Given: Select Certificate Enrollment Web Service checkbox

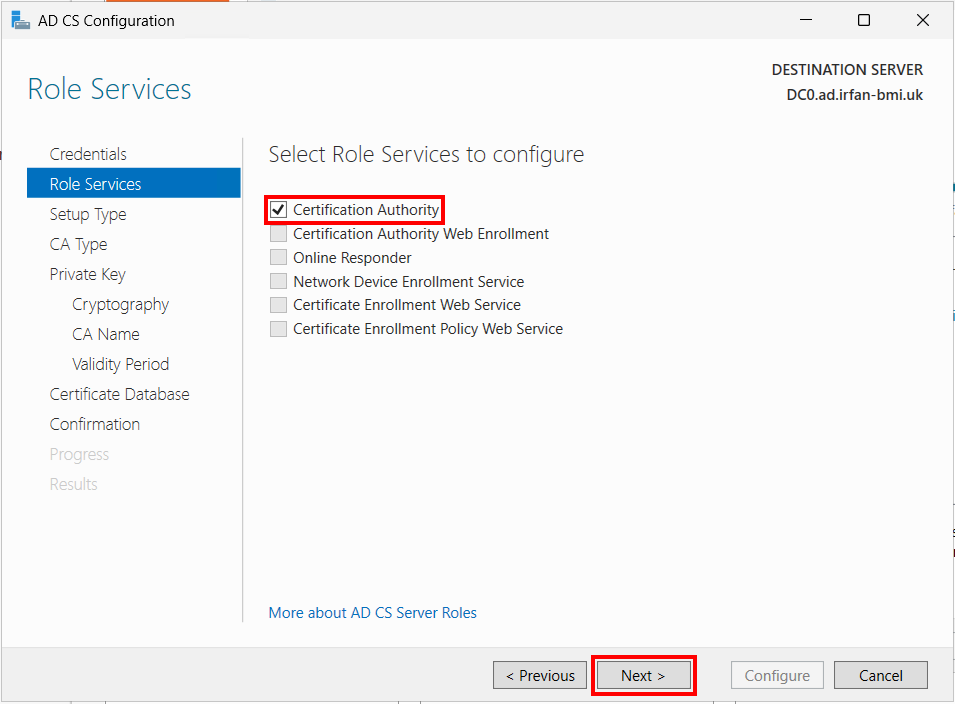Looking at the screenshot, I should pyautogui.click(x=278, y=304).
